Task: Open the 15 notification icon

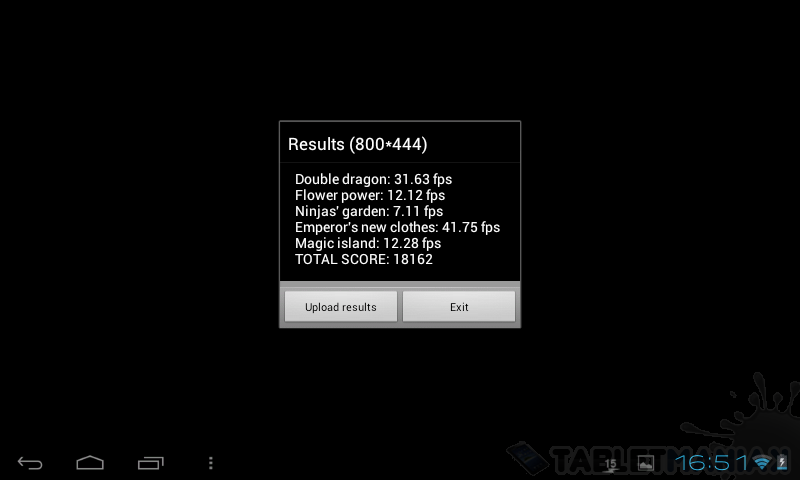Action: (611, 464)
